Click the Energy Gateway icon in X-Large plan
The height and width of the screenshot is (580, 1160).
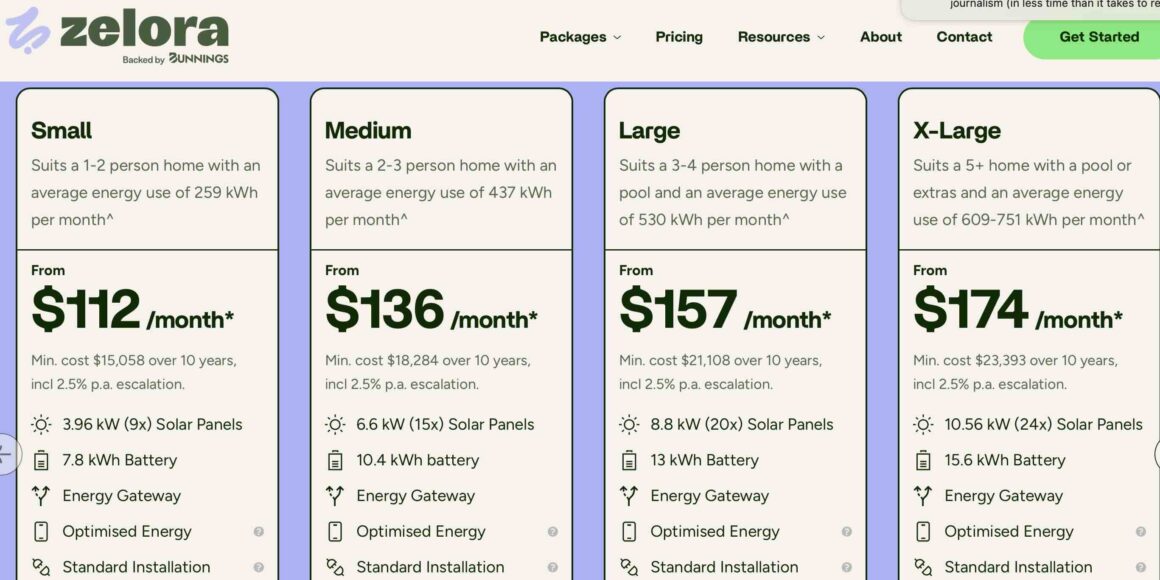pos(922,495)
